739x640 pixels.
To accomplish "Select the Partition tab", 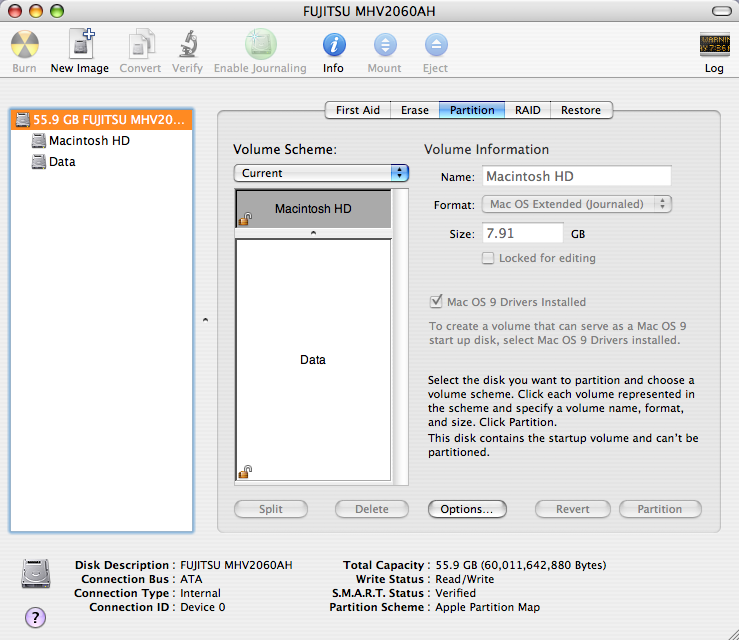I will (472, 110).
